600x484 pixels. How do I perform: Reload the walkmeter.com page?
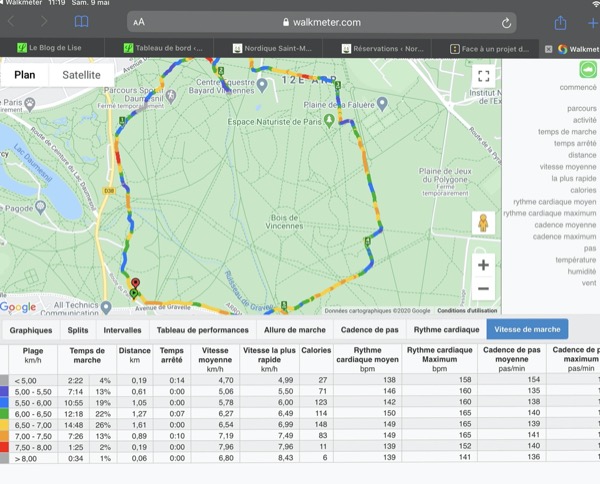click(x=507, y=22)
